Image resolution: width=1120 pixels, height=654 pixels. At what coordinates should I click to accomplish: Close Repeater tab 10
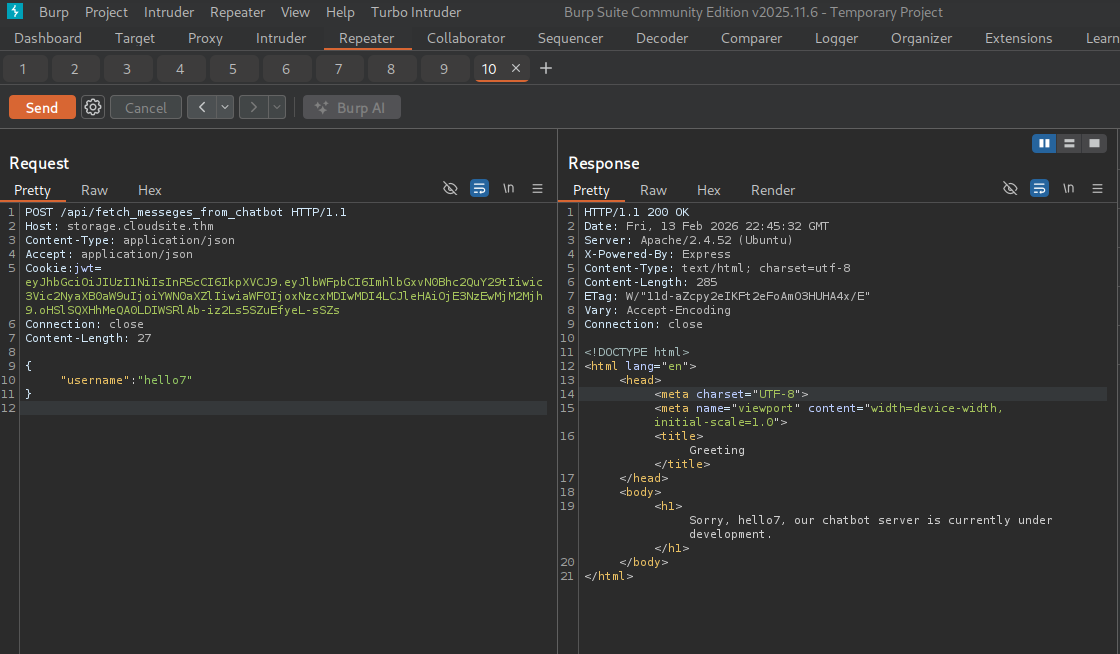[x=516, y=68]
